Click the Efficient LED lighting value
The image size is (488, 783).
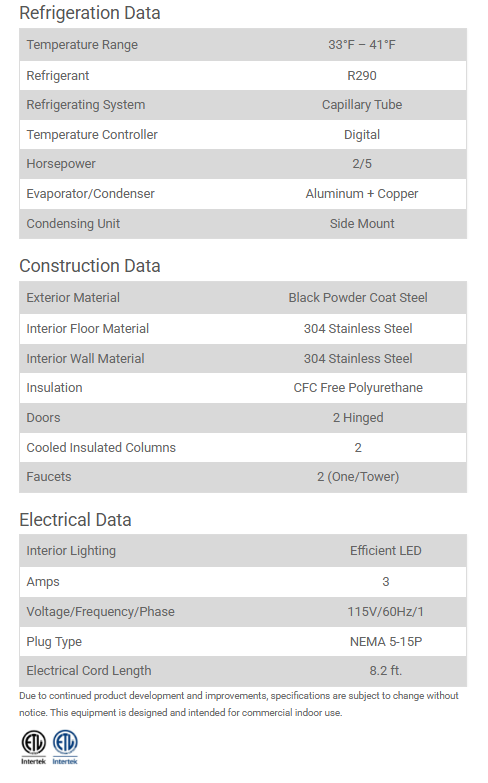tap(386, 550)
